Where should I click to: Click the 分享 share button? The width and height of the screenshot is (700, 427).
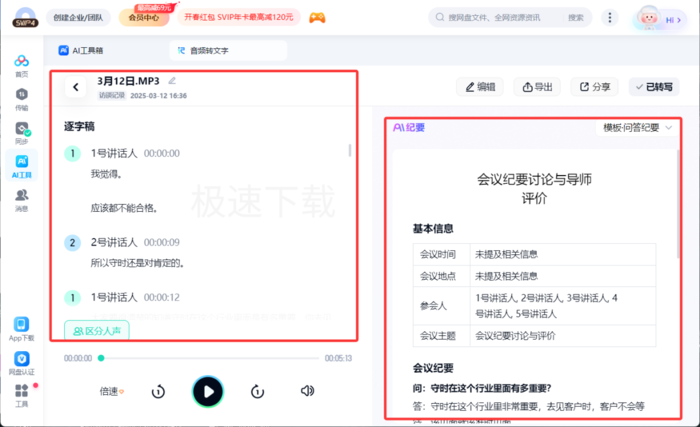[594, 87]
